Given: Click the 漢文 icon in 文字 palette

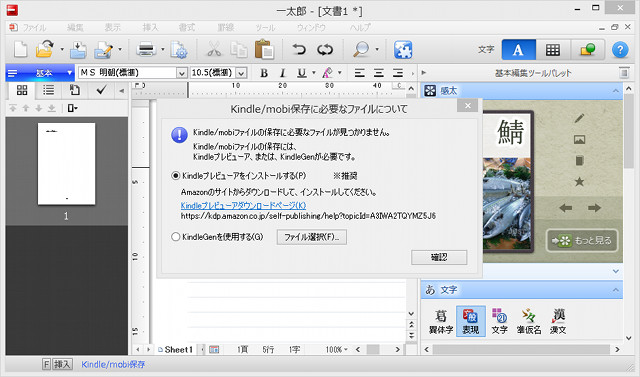Looking at the screenshot, I should pos(558,322).
